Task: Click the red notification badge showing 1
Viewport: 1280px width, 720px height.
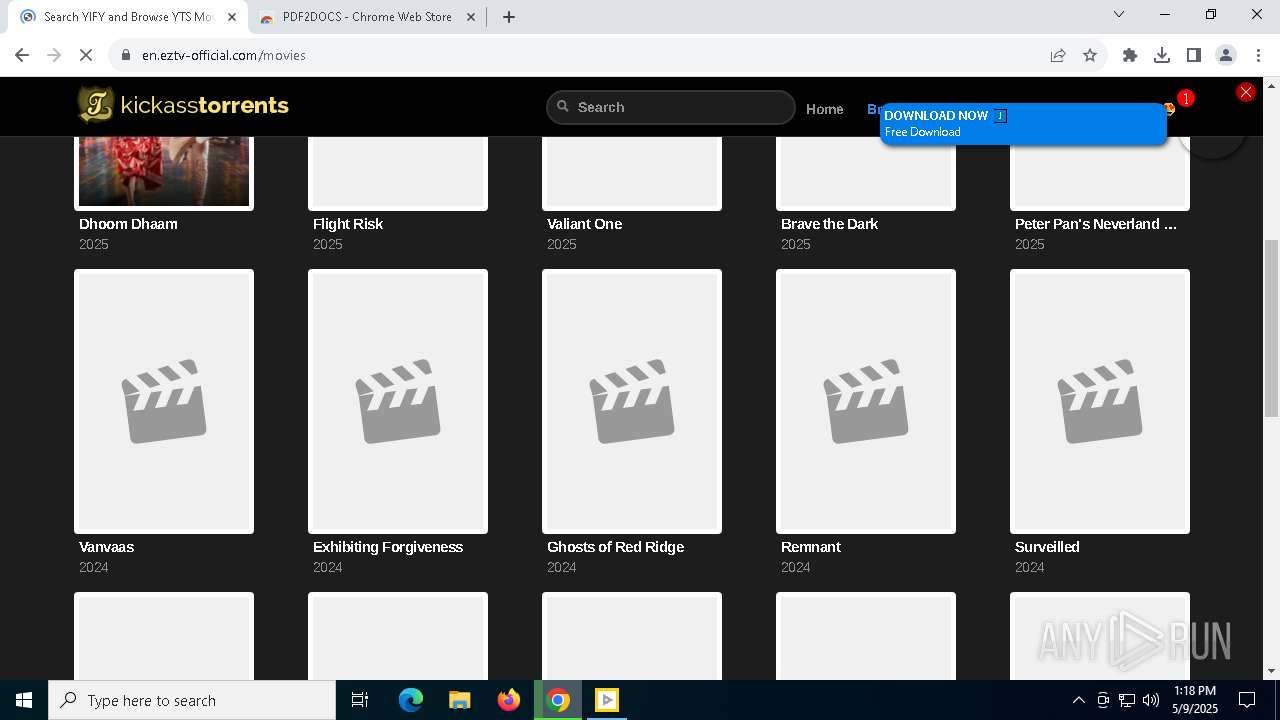Action: point(1185,98)
